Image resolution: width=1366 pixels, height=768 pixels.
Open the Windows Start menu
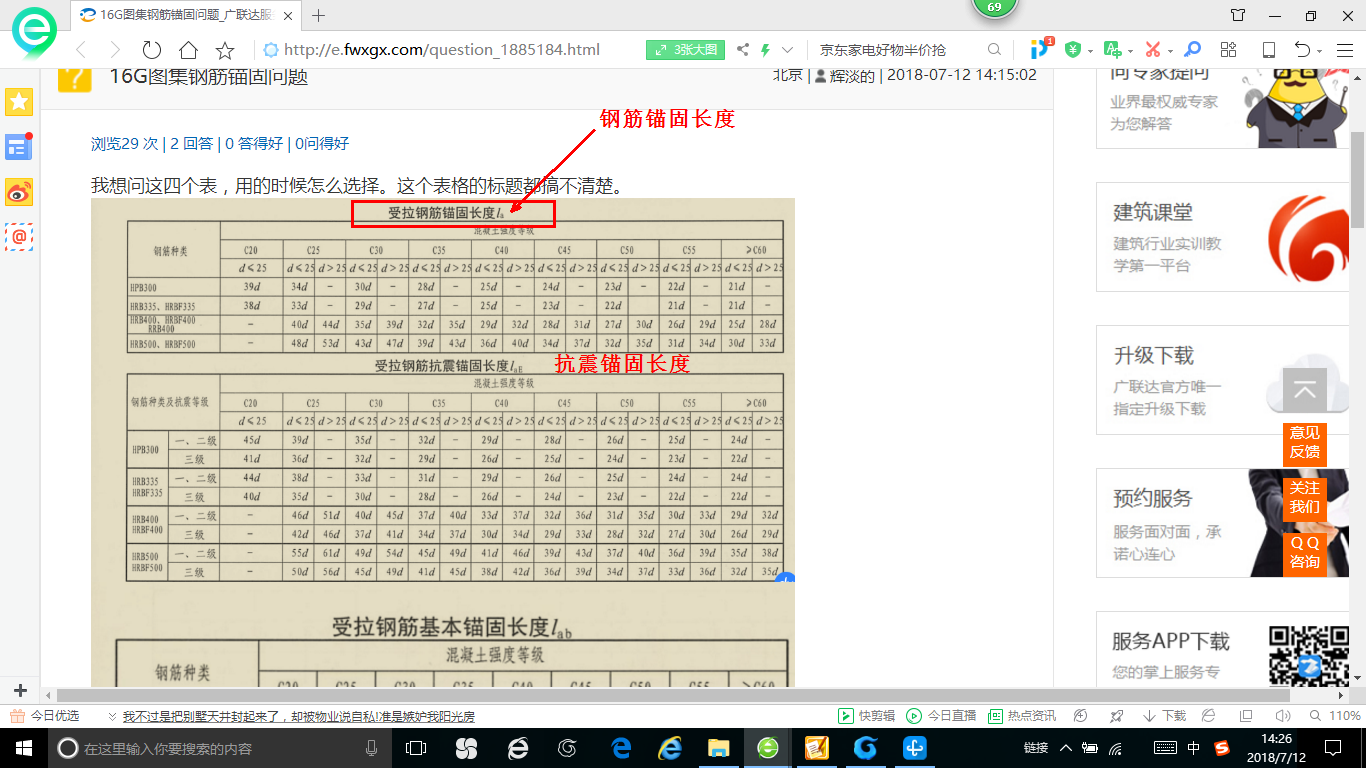coord(23,747)
